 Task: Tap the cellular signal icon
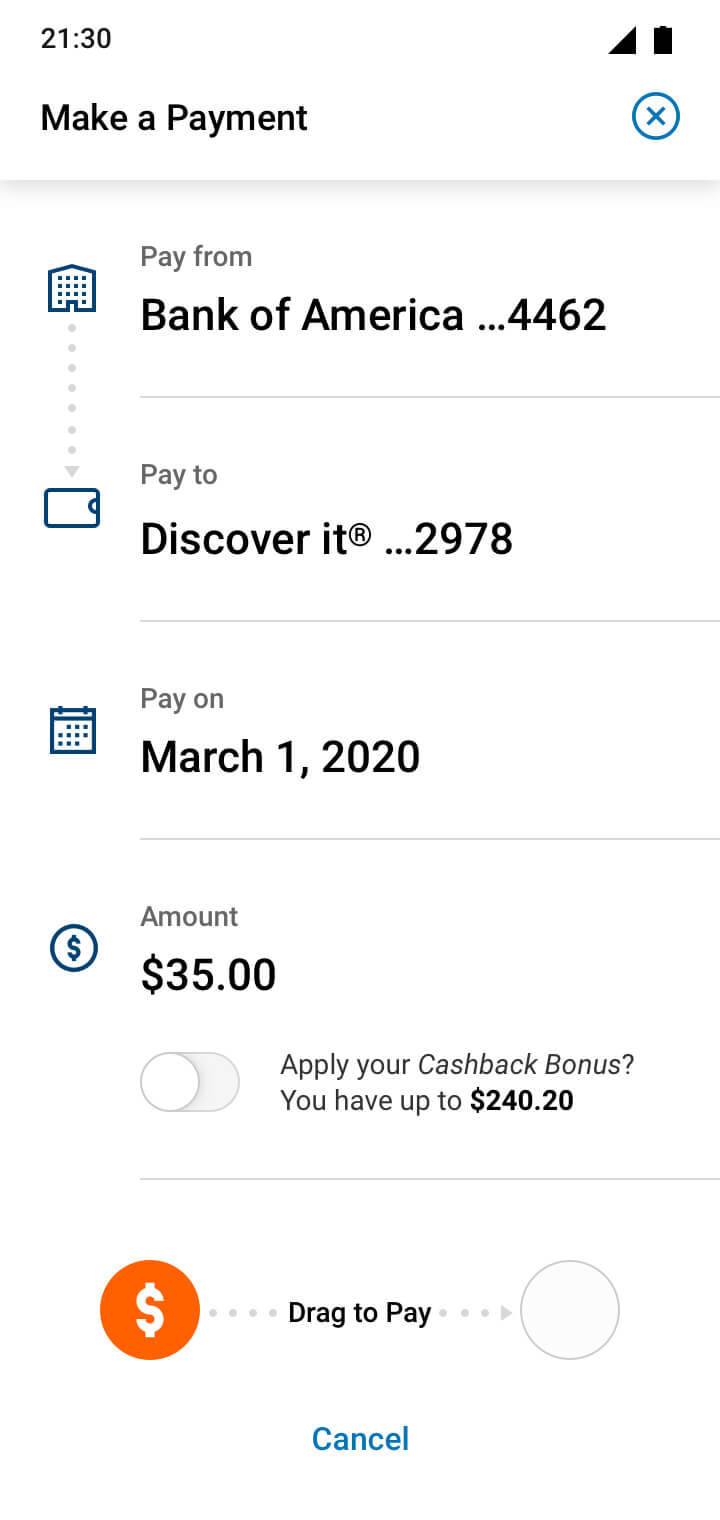point(621,40)
